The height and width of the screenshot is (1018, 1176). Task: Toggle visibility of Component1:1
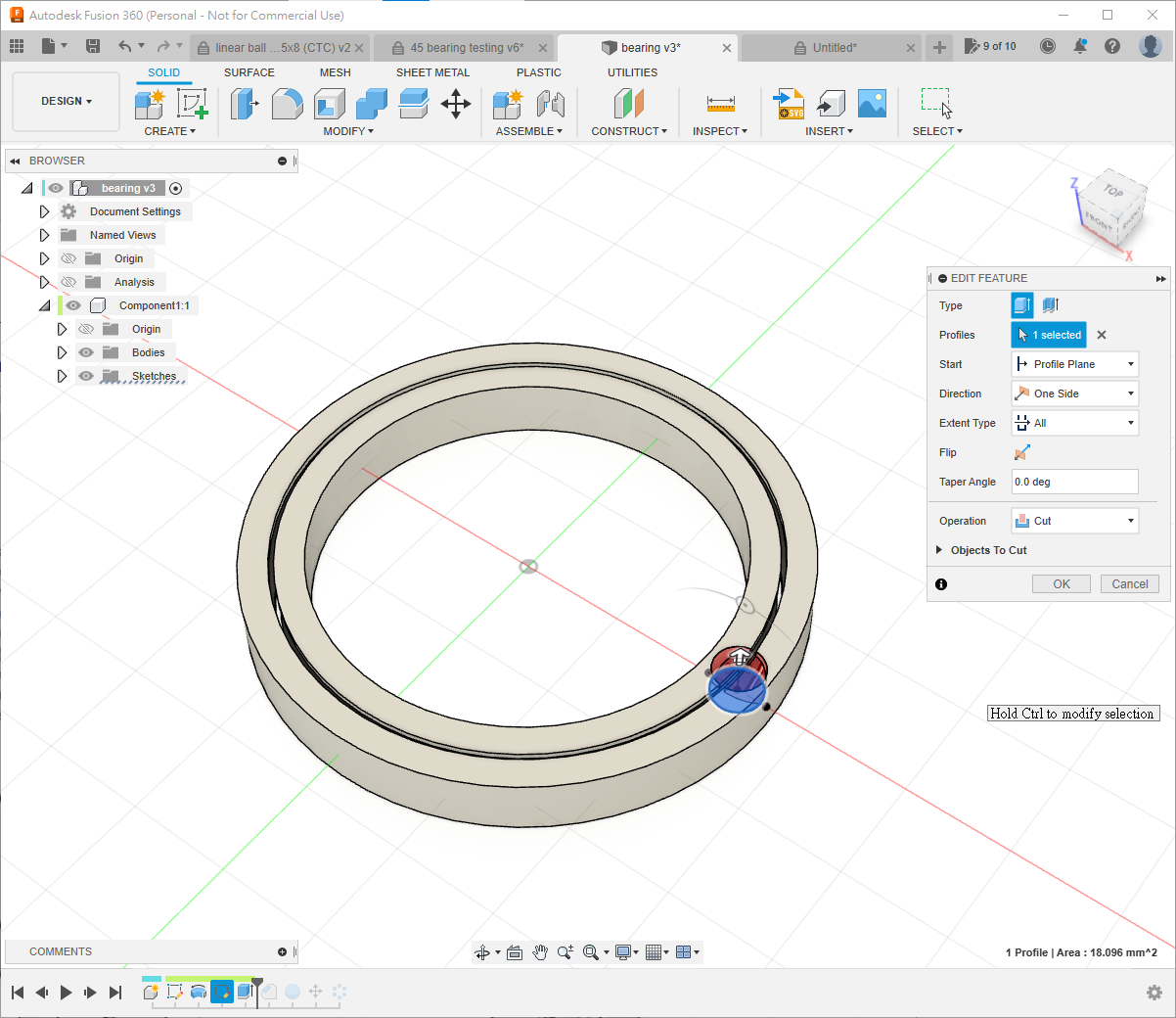pos(73,305)
